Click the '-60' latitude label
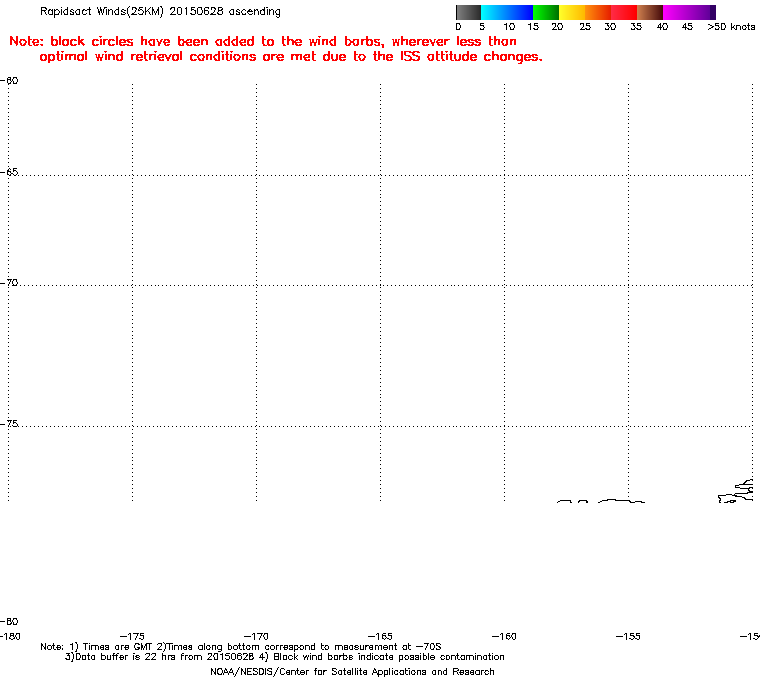This screenshot has height=685, width=760. coord(9,80)
